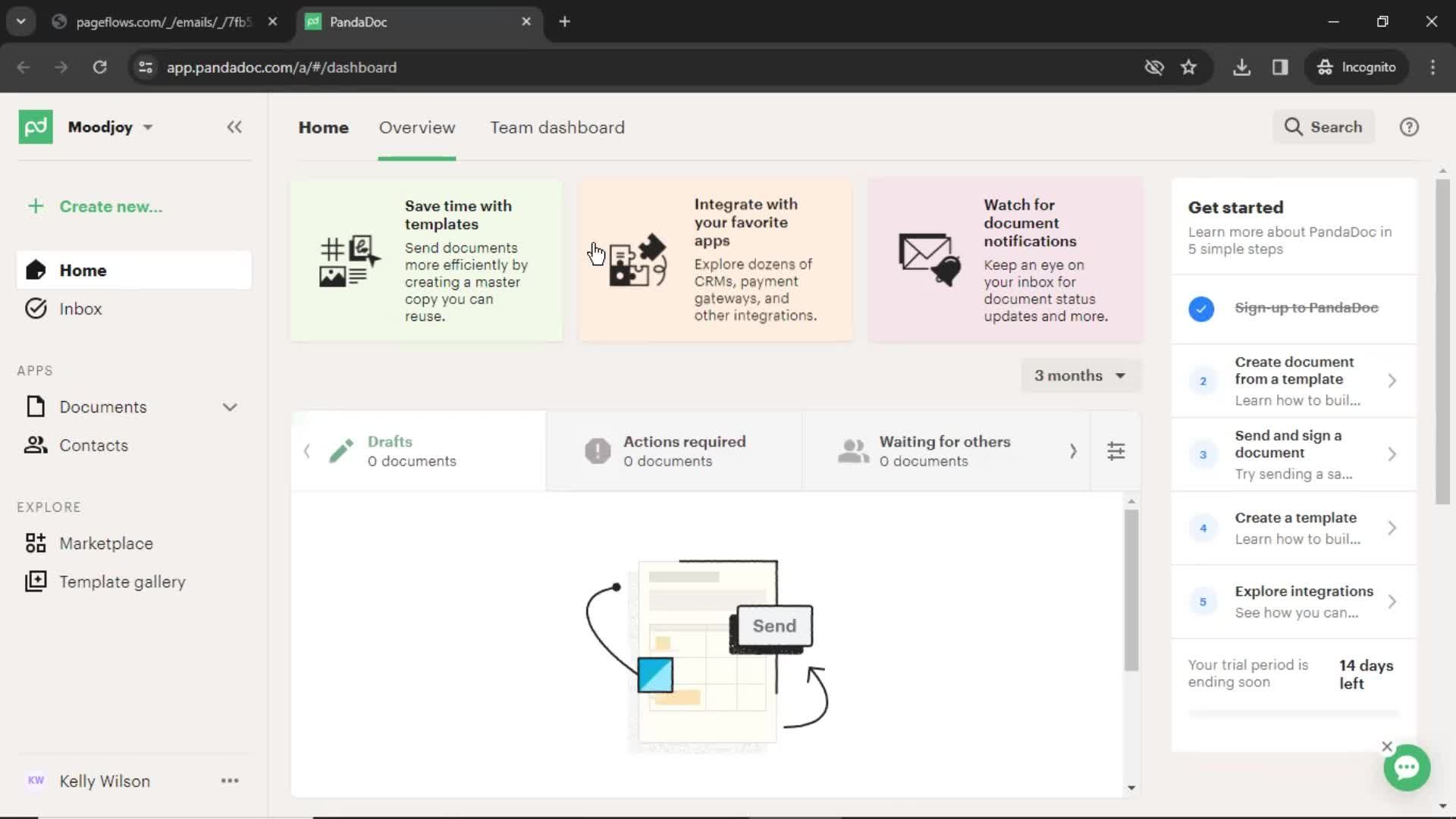This screenshot has height=819, width=1456.
Task: Click the Home icon in sidebar
Action: coord(36,270)
